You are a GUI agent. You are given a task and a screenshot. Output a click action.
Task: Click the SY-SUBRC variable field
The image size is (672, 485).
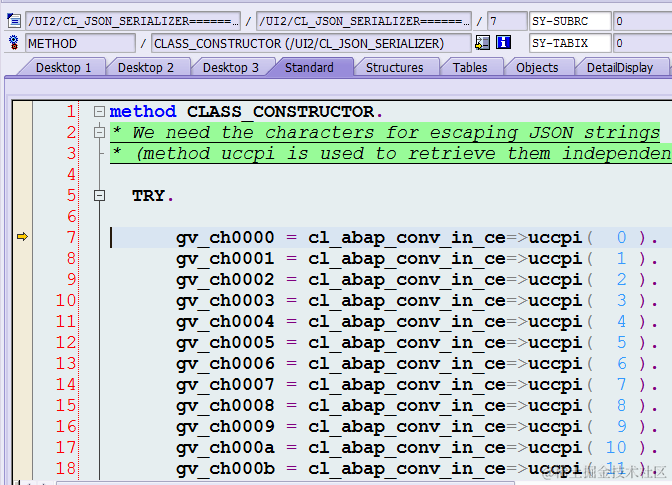pos(570,21)
